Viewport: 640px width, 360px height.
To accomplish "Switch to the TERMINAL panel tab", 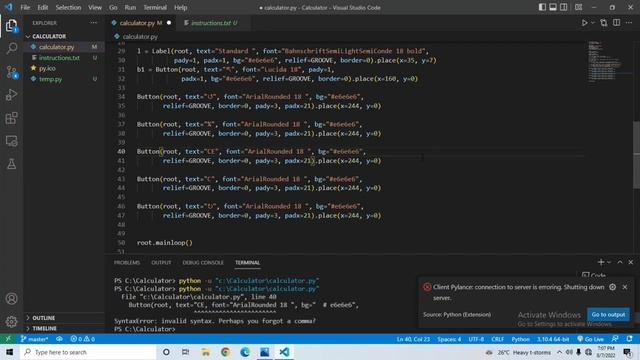I will pos(247,262).
